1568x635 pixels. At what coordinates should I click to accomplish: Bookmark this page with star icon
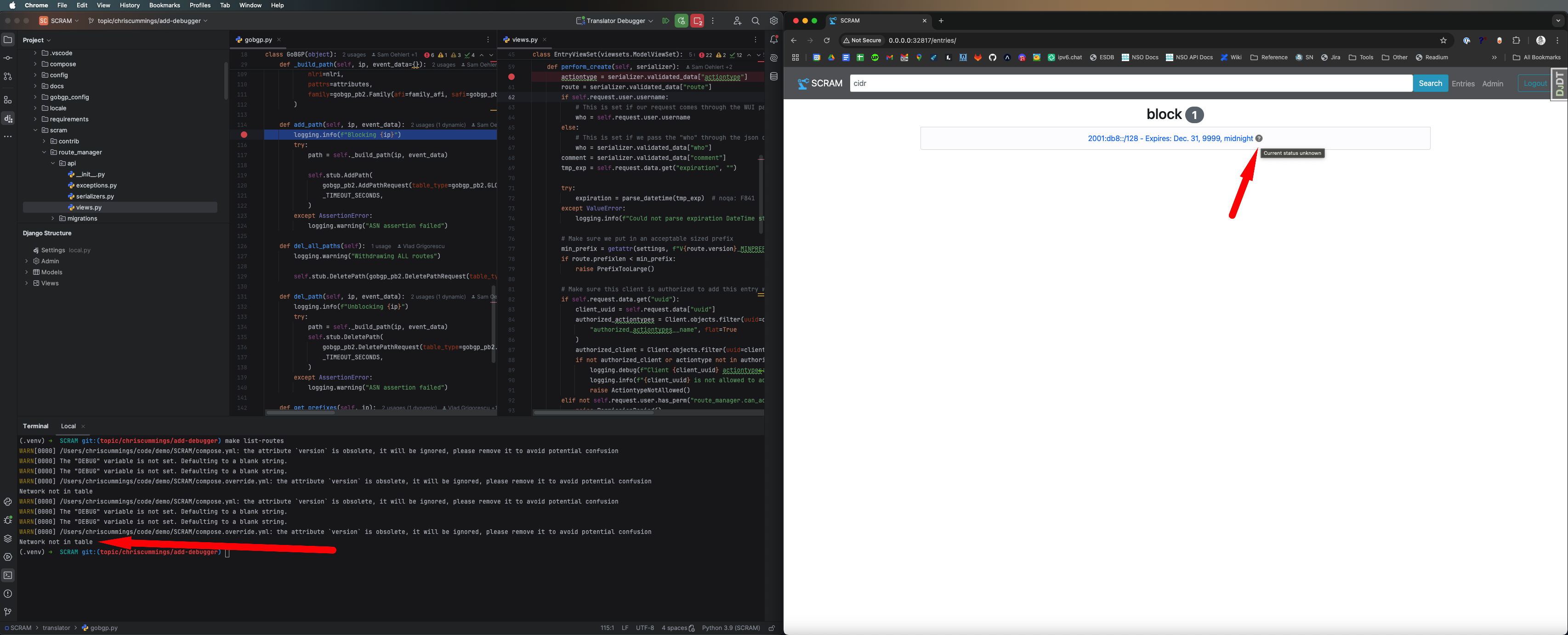click(1443, 40)
